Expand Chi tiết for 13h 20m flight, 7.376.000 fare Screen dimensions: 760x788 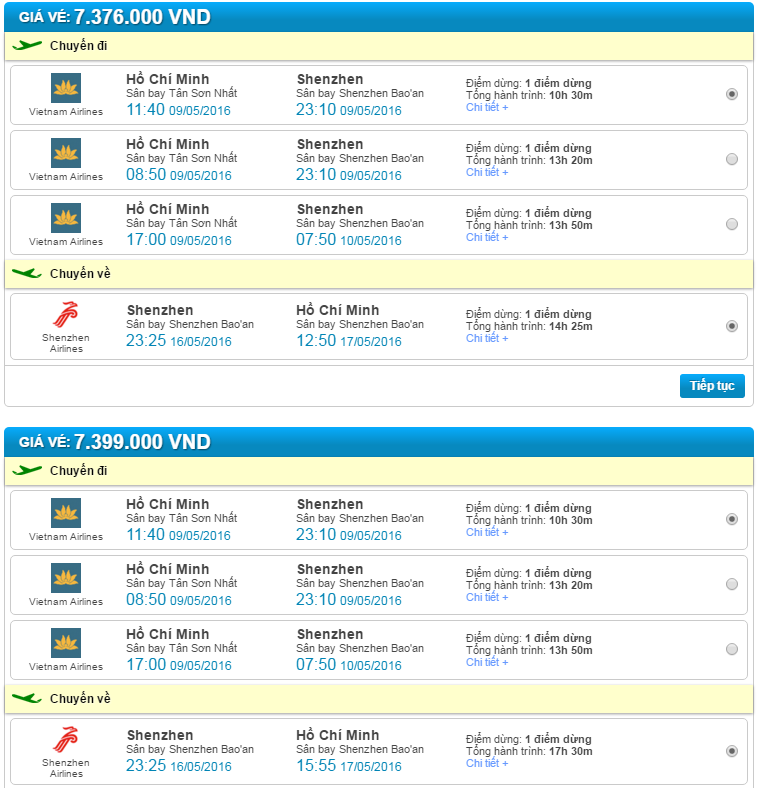pyautogui.click(x=487, y=172)
